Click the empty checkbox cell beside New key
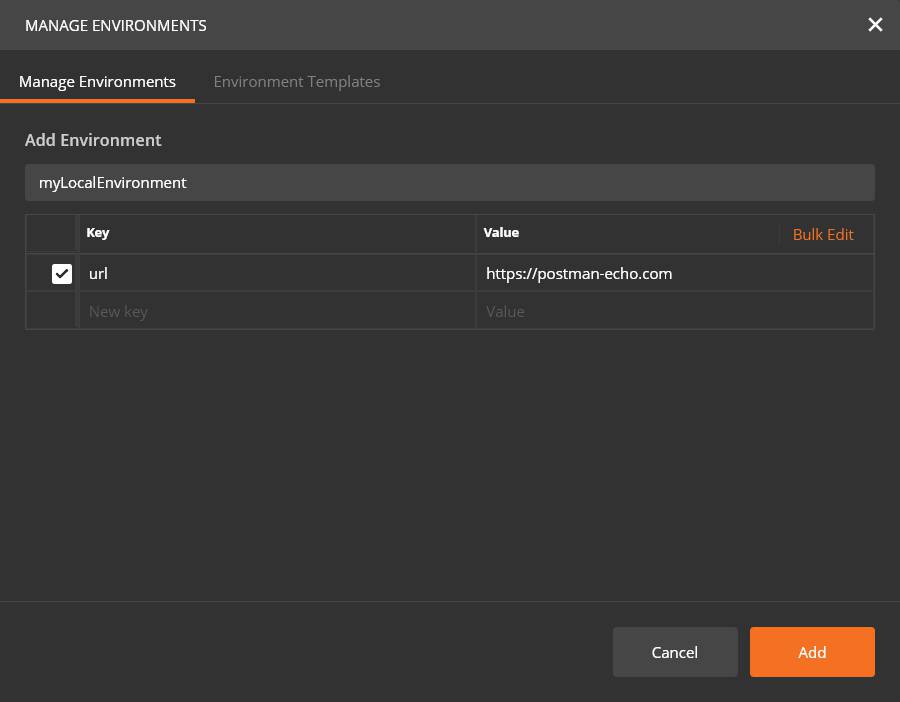 point(52,311)
